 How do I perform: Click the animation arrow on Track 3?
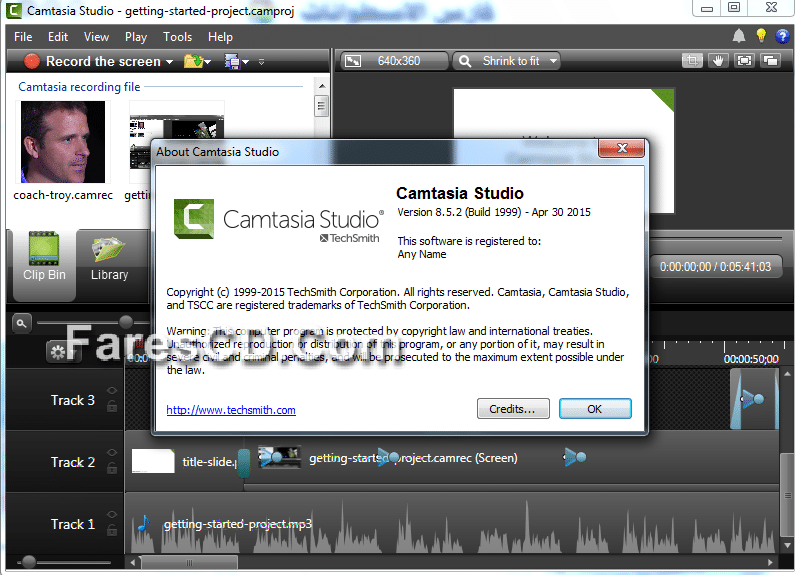pos(753,399)
